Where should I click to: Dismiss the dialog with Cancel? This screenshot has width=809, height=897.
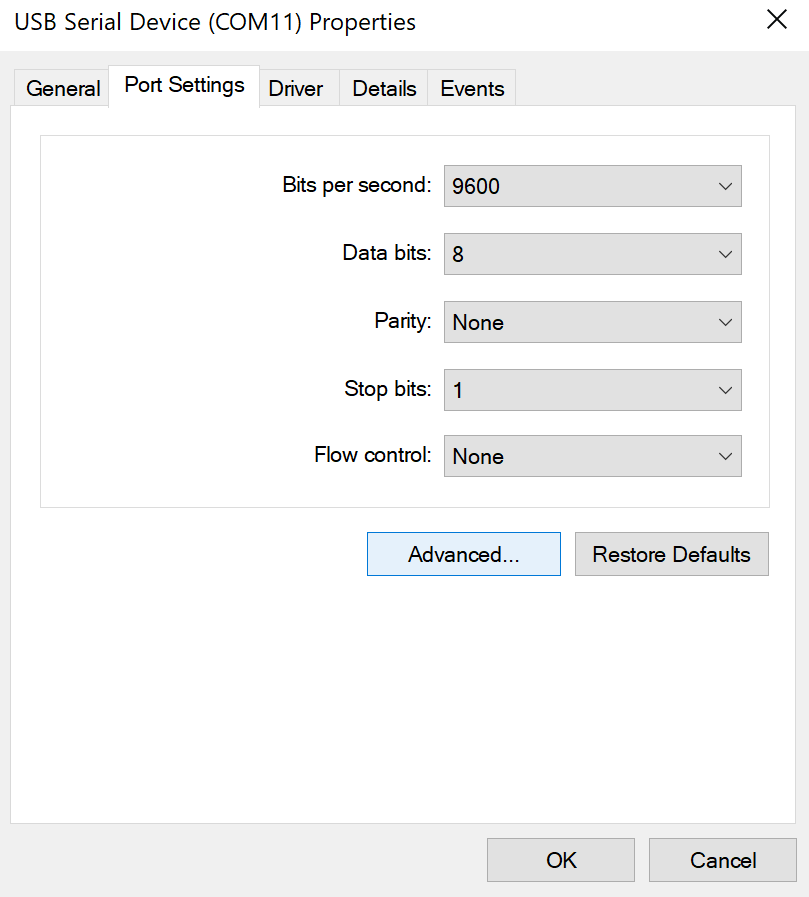(x=723, y=860)
